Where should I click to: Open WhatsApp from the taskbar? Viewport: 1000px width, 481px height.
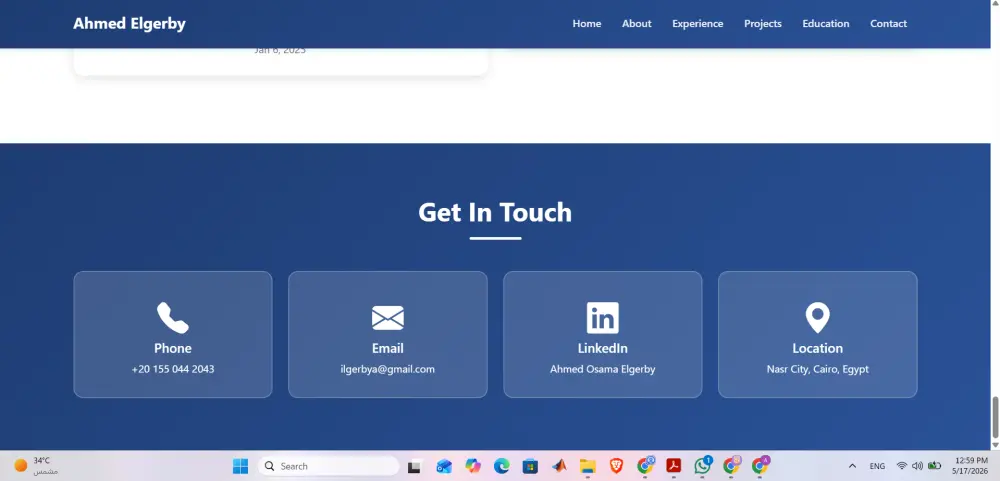click(703, 466)
